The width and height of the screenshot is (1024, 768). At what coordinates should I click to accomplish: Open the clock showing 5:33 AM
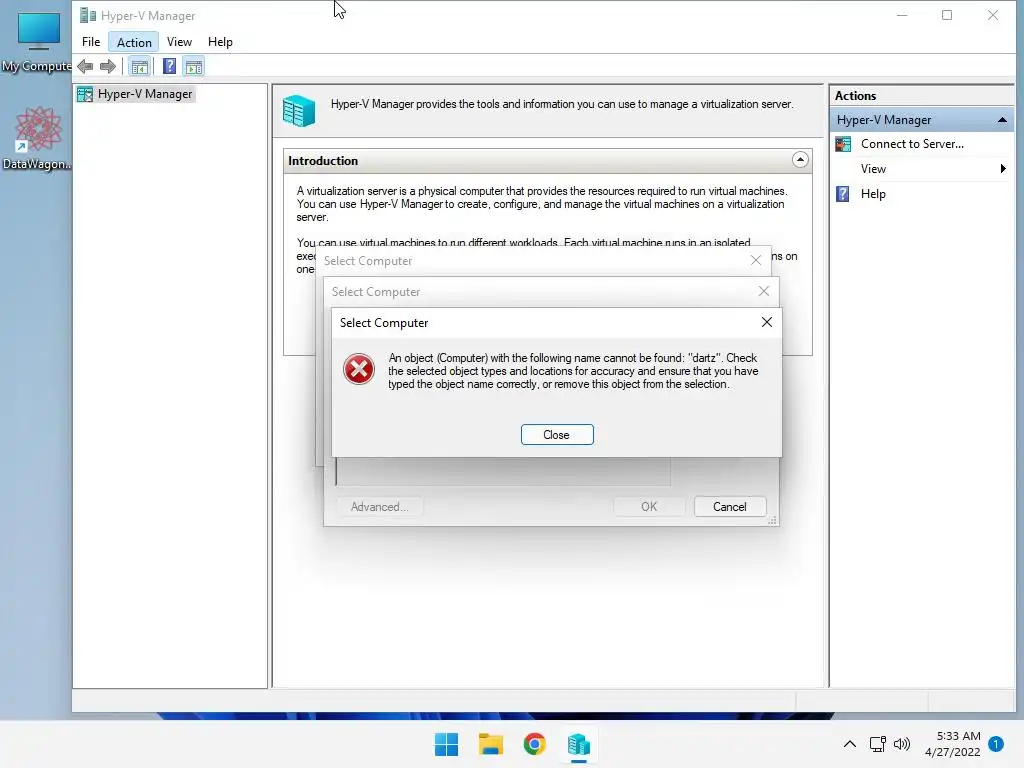click(x=953, y=744)
